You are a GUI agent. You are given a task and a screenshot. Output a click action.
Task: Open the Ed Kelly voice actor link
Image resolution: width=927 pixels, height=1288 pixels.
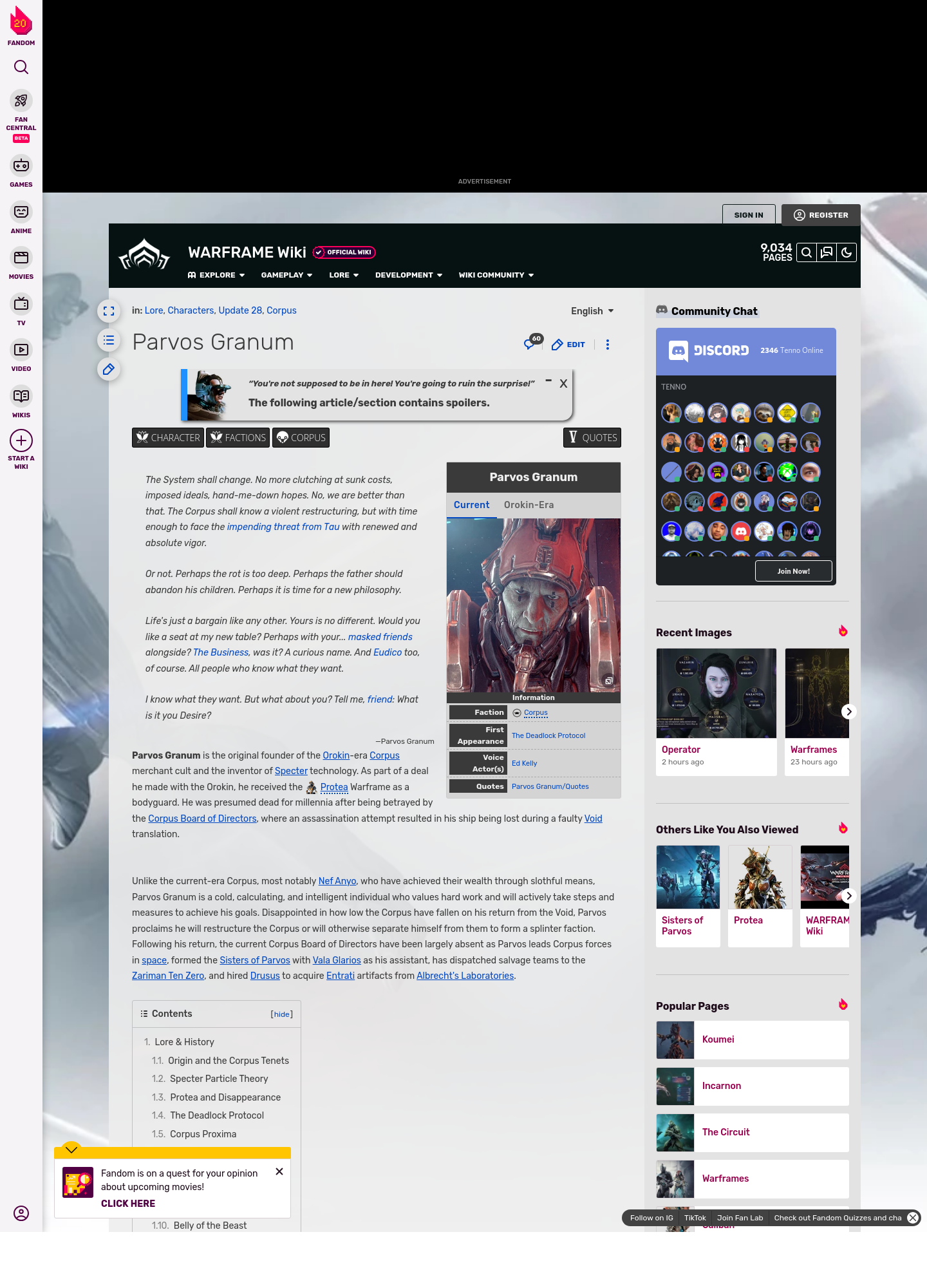point(524,763)
